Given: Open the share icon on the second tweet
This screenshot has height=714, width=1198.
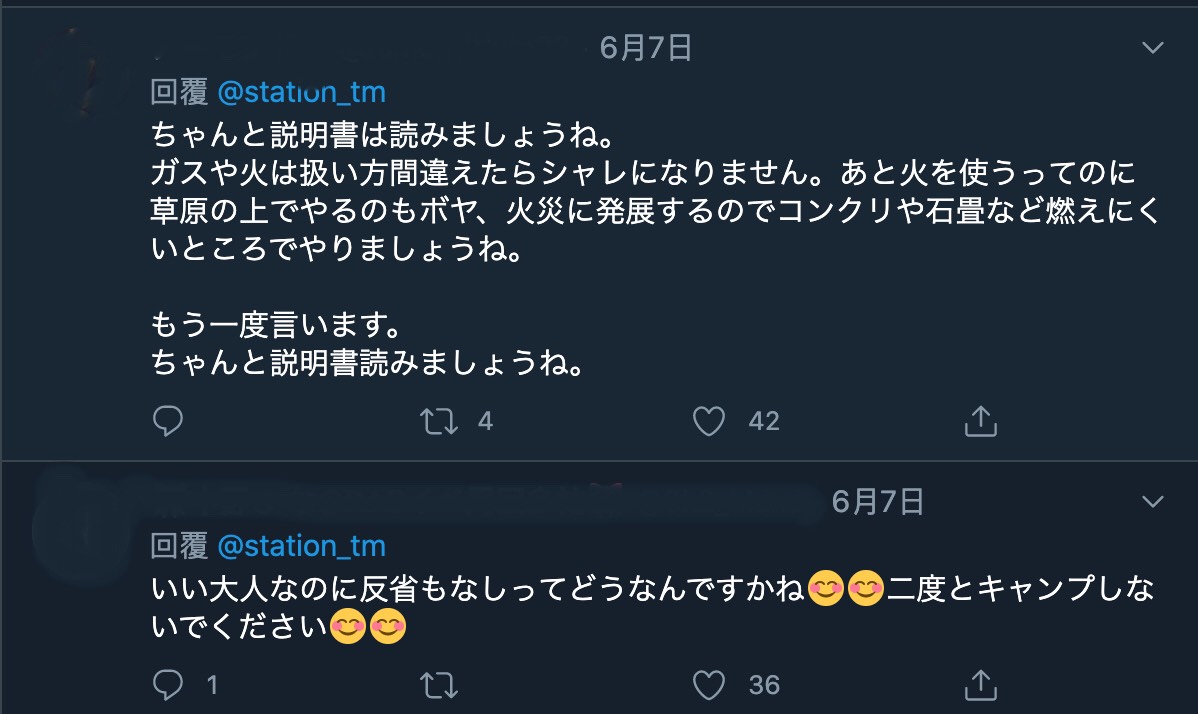Looking at the screenshot, I should (981, 686).
